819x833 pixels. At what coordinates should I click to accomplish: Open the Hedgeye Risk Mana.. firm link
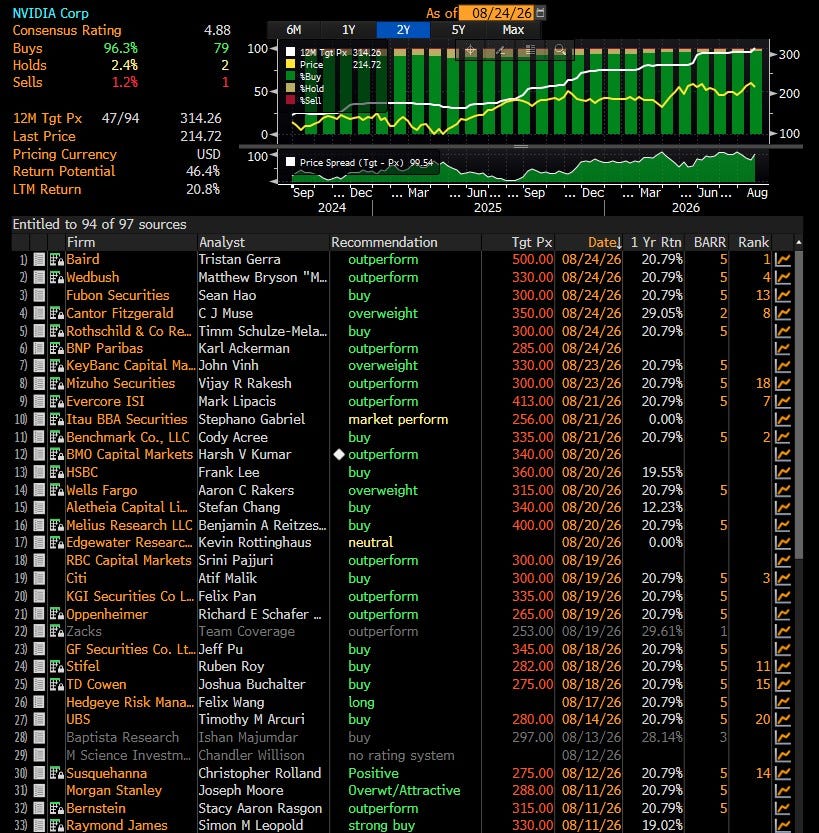point(130,702)
